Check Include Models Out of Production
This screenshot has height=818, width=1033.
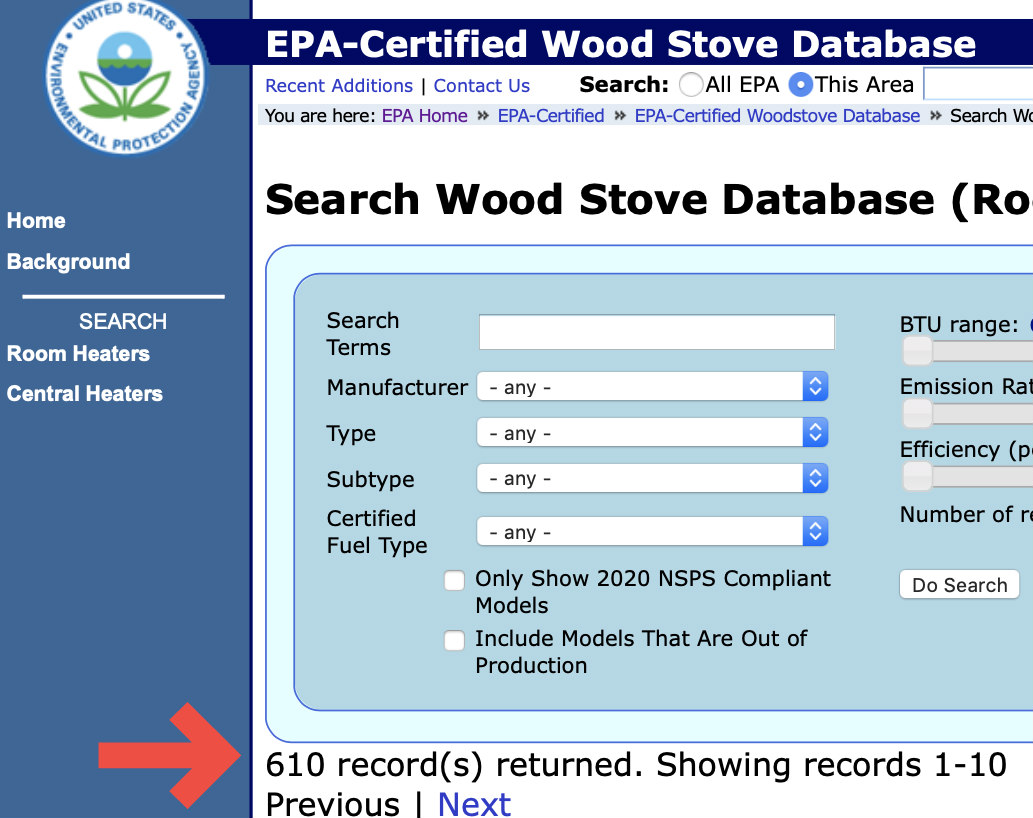tap(455, 640)
